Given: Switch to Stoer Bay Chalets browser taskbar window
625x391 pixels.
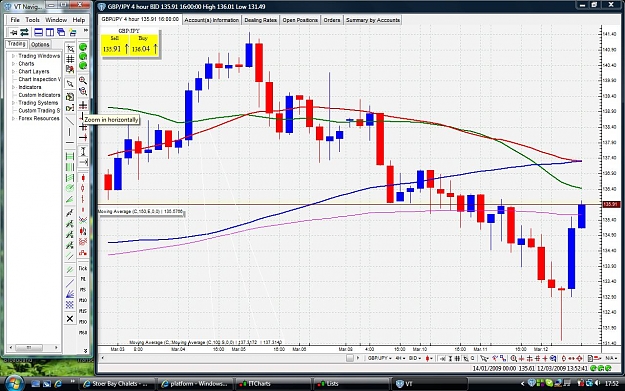Looking at the screenshot, I should [x=116, y=383].
